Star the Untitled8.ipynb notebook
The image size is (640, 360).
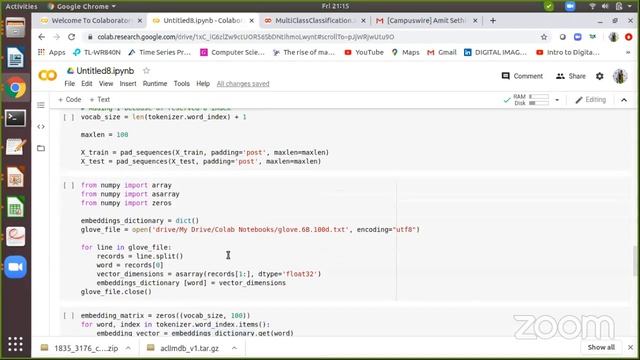tap(146, 71)
